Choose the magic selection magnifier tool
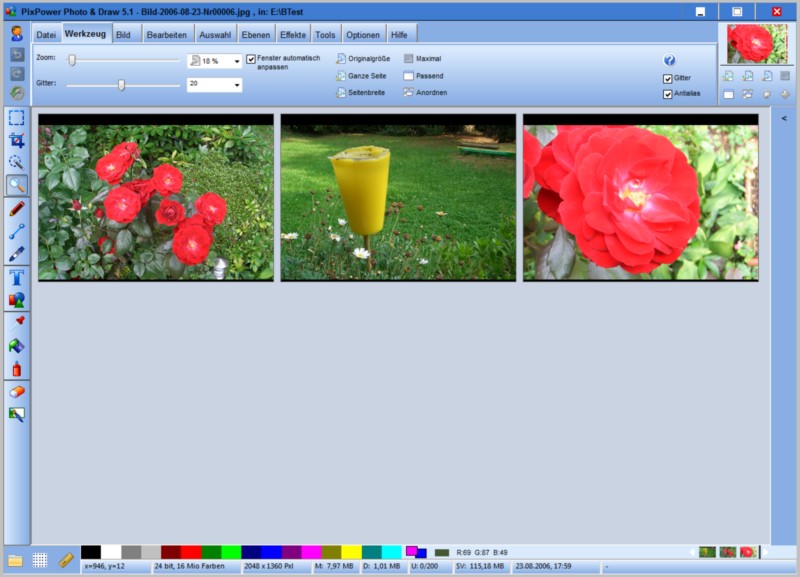Viewport: 800px width, 577px height. click(x=16, y=162)
